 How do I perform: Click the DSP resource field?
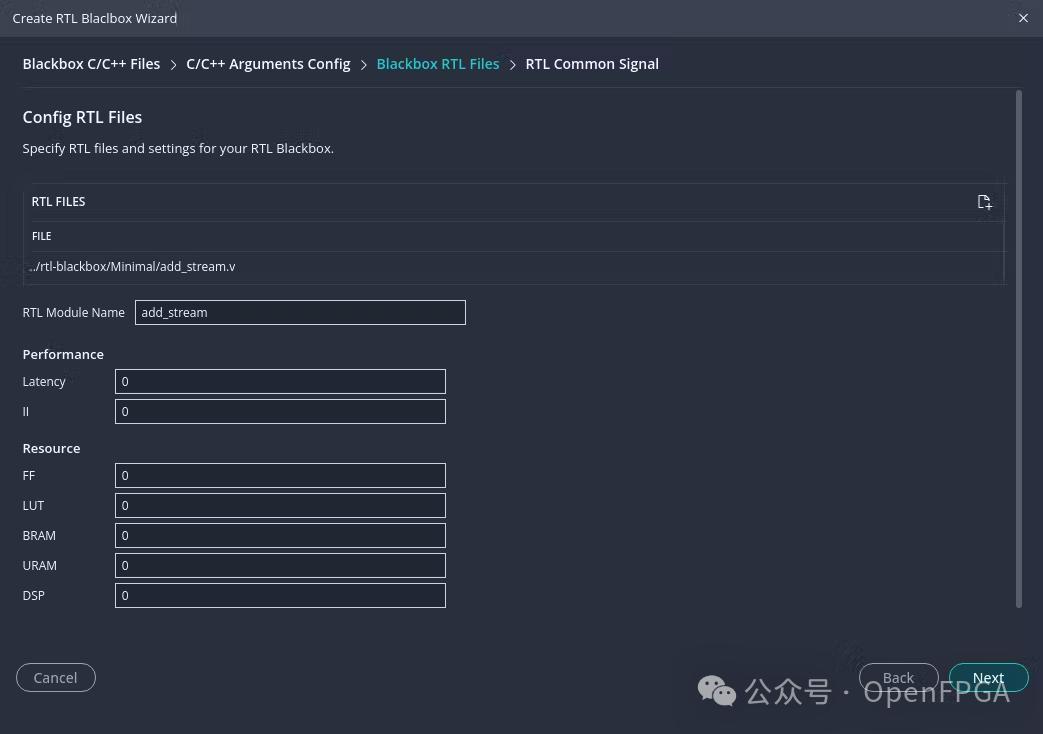tap(280, 595)
